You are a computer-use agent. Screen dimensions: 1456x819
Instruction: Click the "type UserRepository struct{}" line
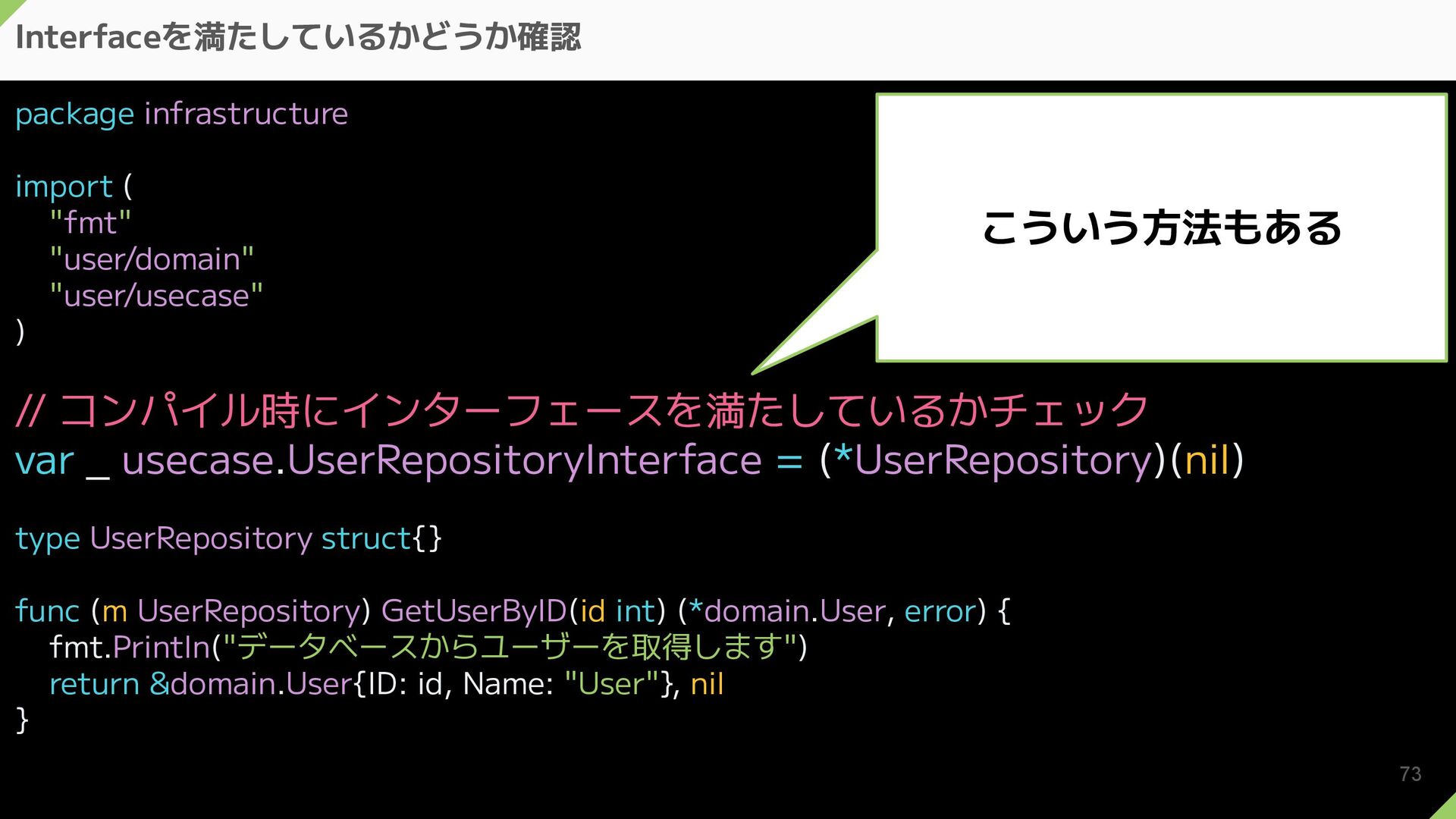click(x=228, y=539)
